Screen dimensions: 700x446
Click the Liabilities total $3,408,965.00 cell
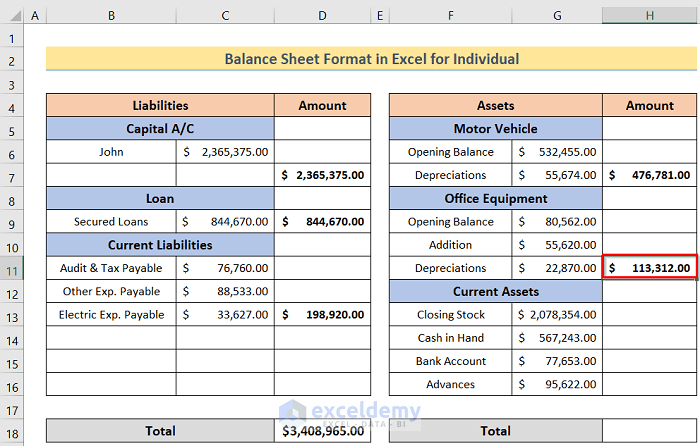pos(322,430)
